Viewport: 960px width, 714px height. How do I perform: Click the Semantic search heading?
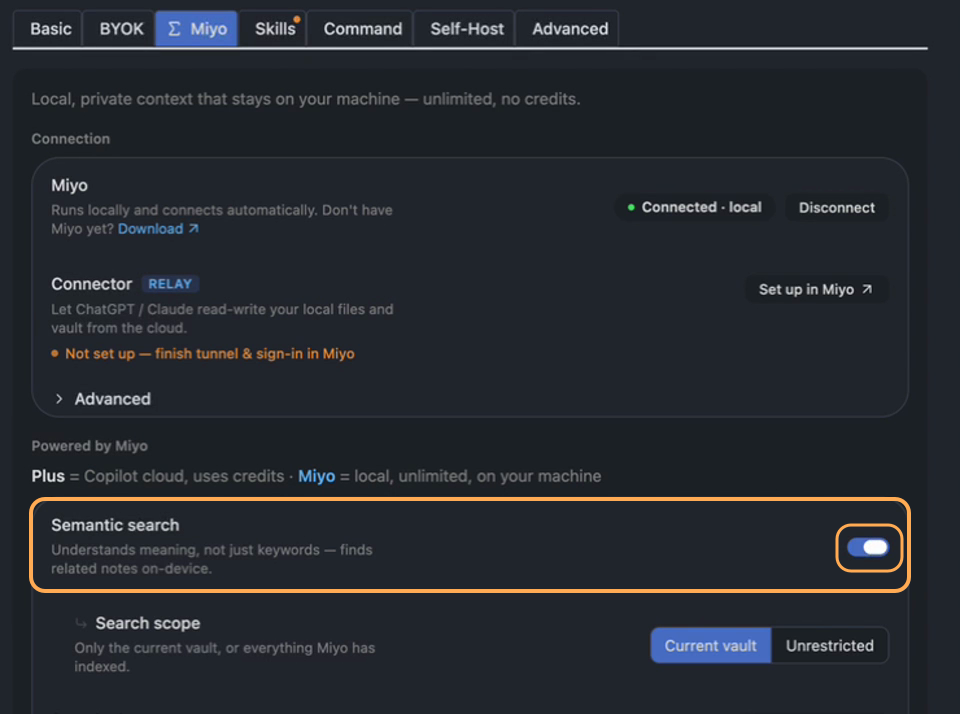coord(115,525)
